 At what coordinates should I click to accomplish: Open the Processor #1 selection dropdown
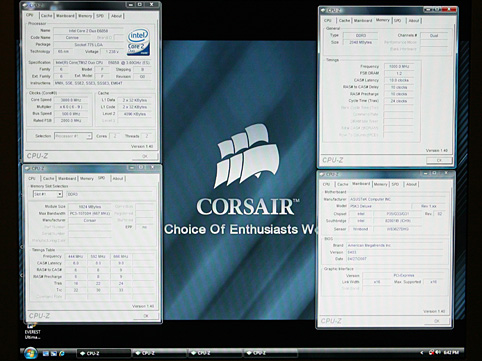coord(73,136)
